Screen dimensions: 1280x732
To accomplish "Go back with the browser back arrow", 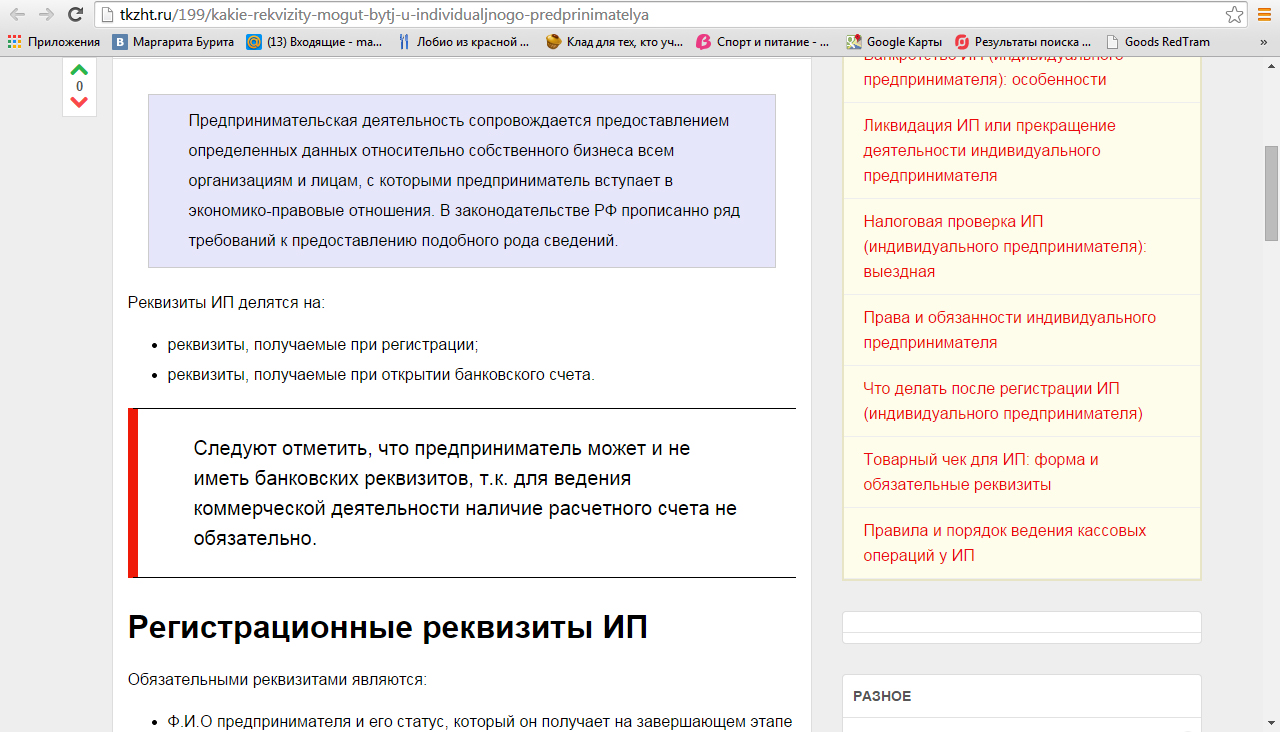I will (17, 15).
